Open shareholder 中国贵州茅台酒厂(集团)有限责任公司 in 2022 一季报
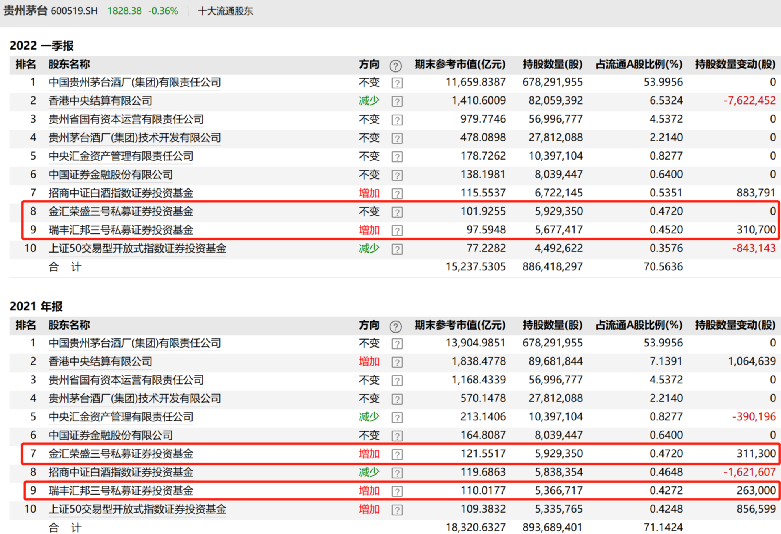The image size is (781, 534). tap(134, 82)
